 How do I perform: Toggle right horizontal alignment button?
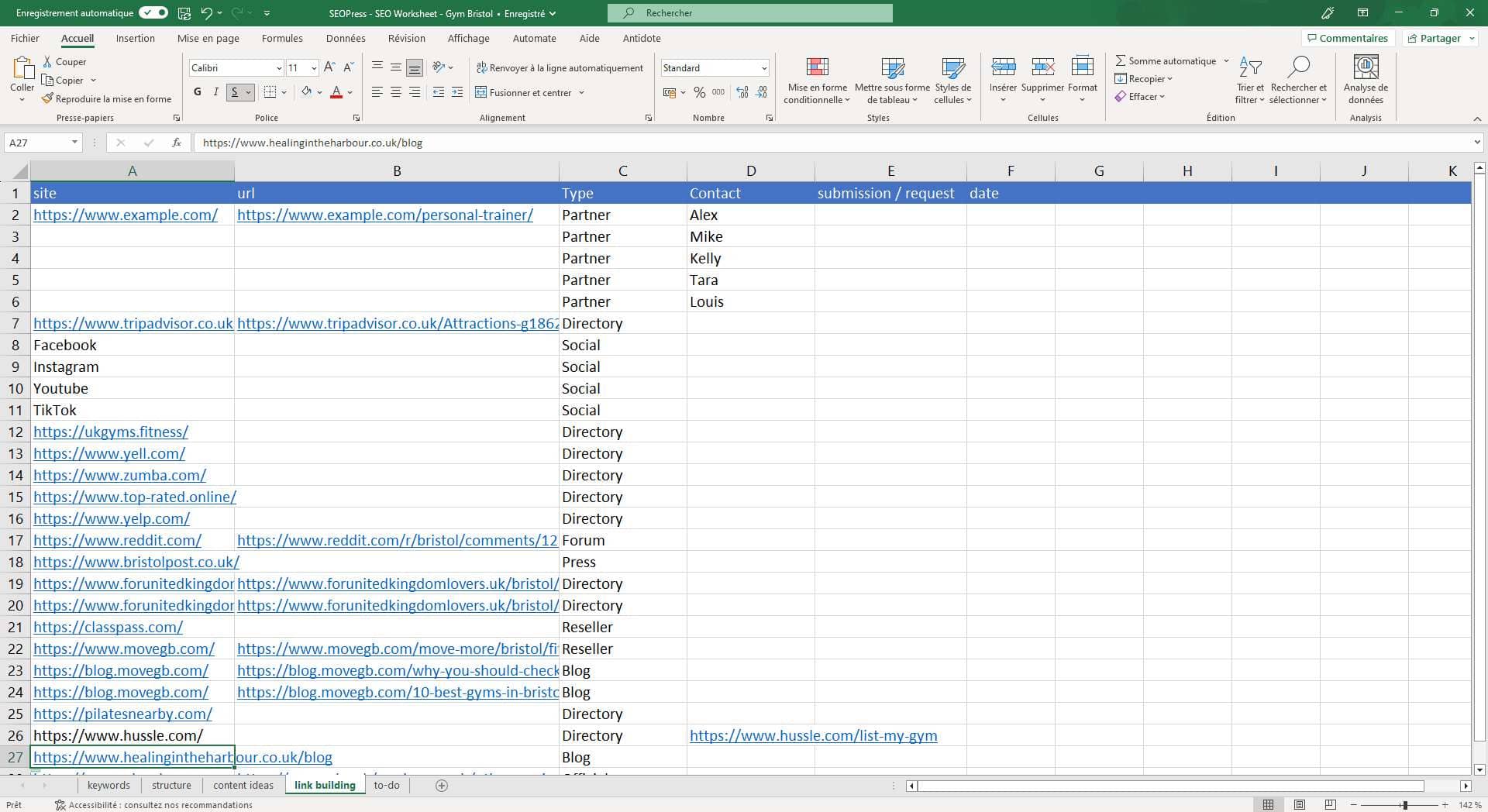[415, 92]
